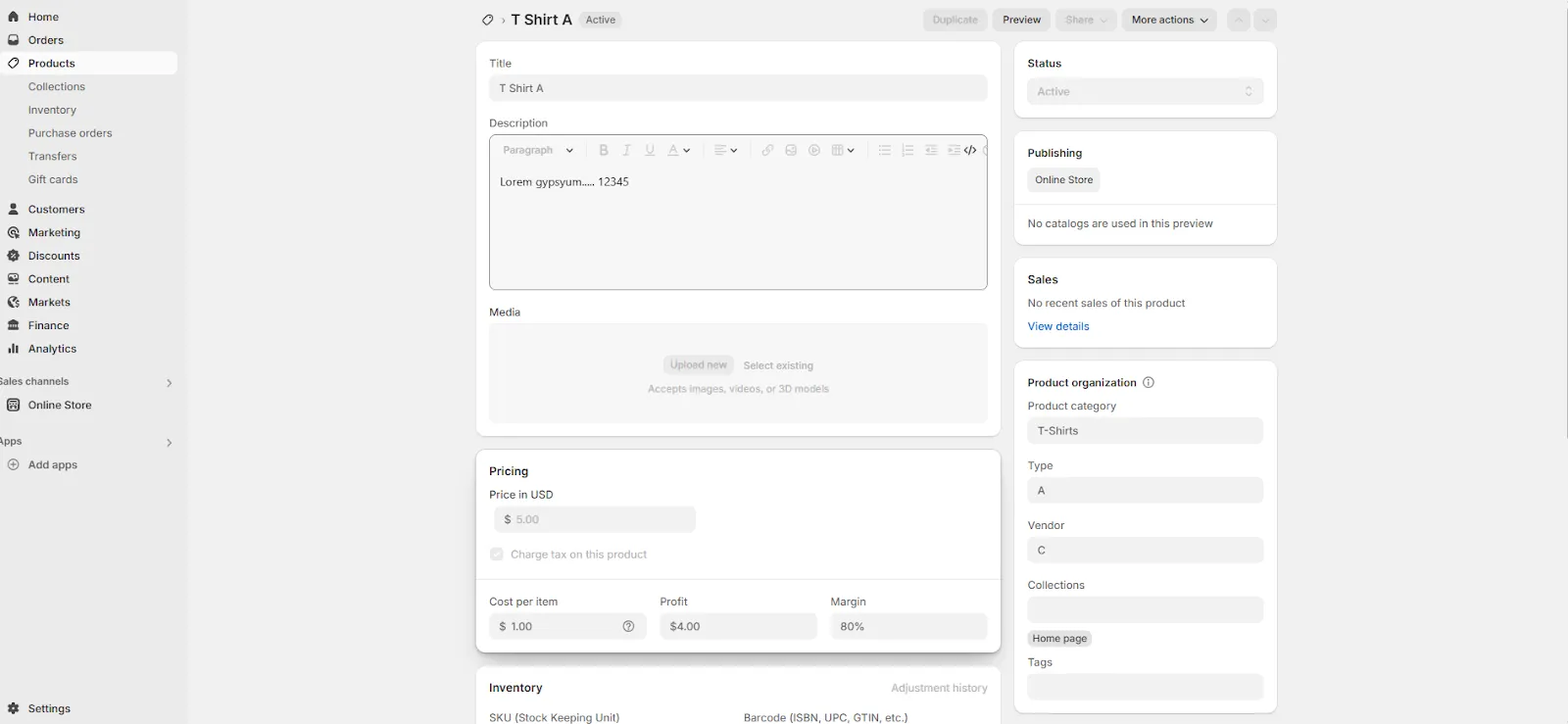Click the Tags input field
The image size is (1568, 724).
pos(1145,686)
